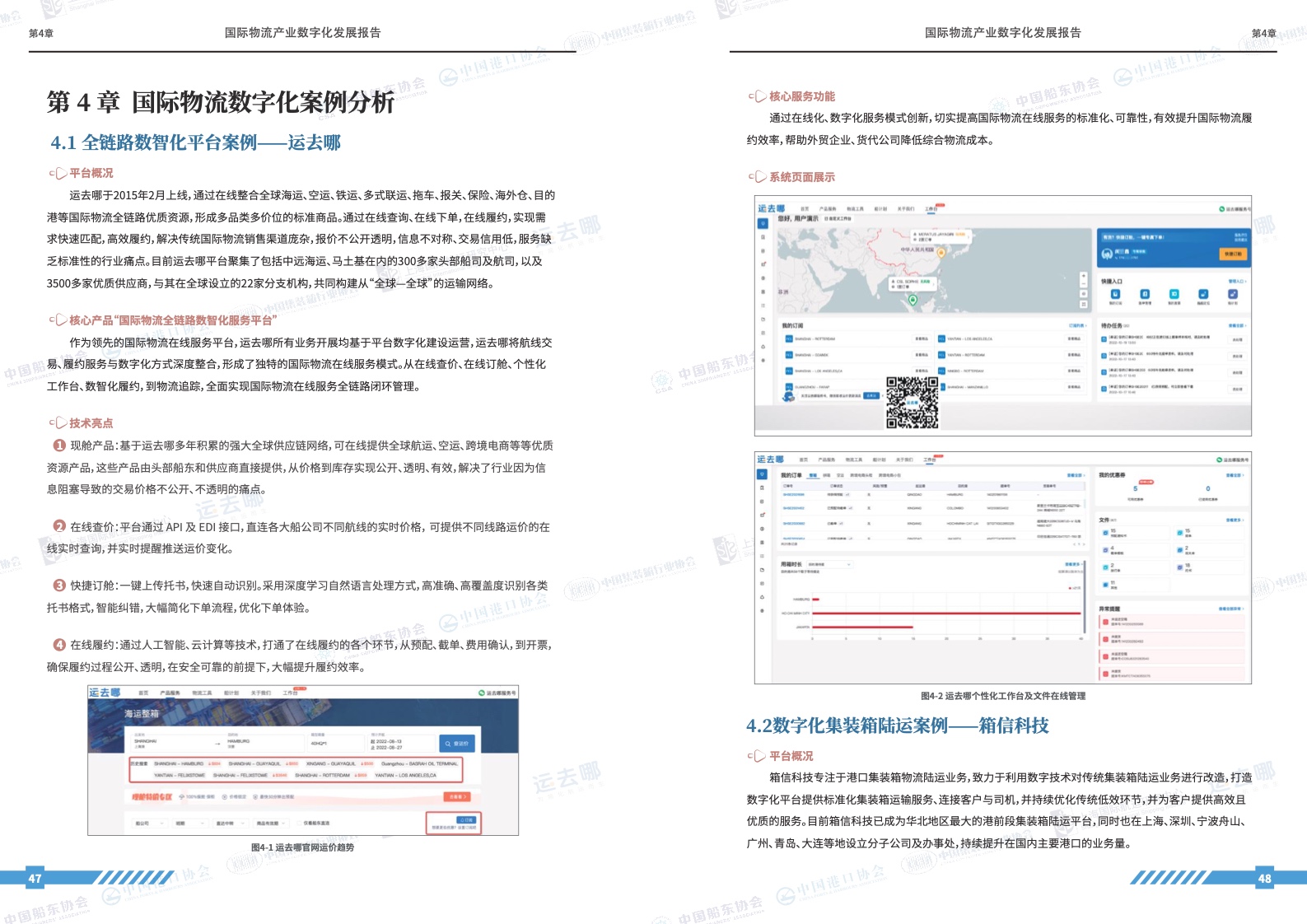Click the first icon under 快捷入口

click(1115, 294)
